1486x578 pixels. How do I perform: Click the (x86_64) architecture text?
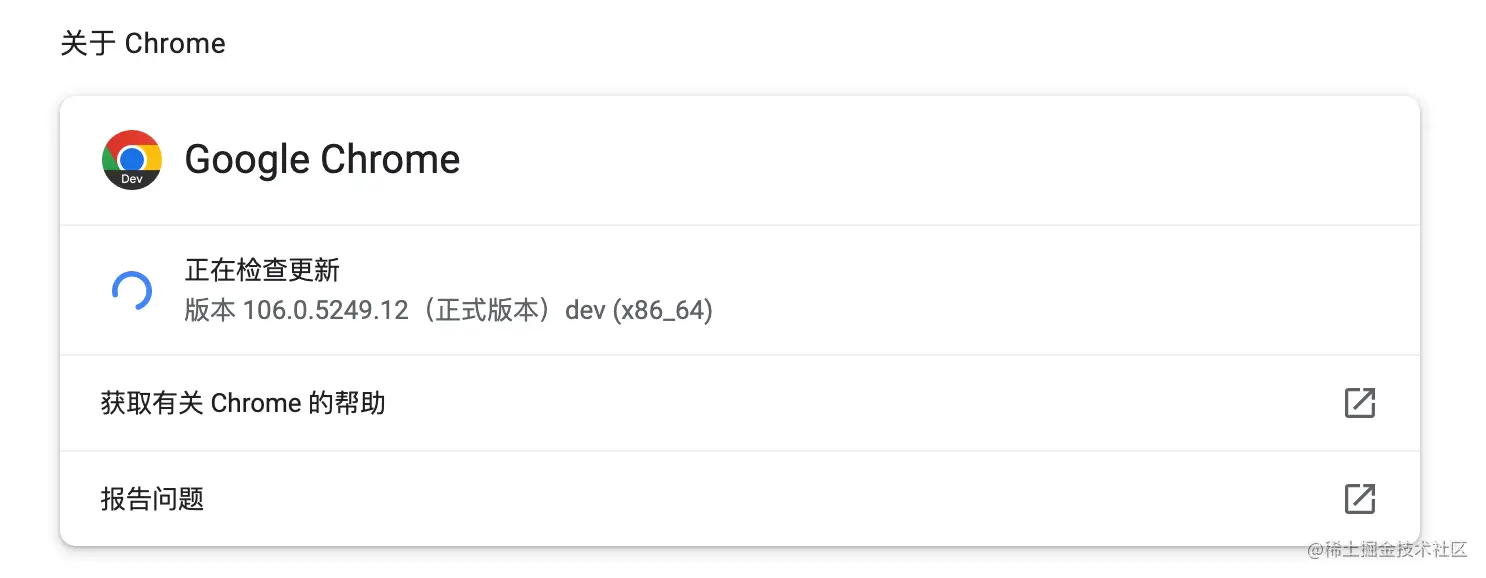662,311
